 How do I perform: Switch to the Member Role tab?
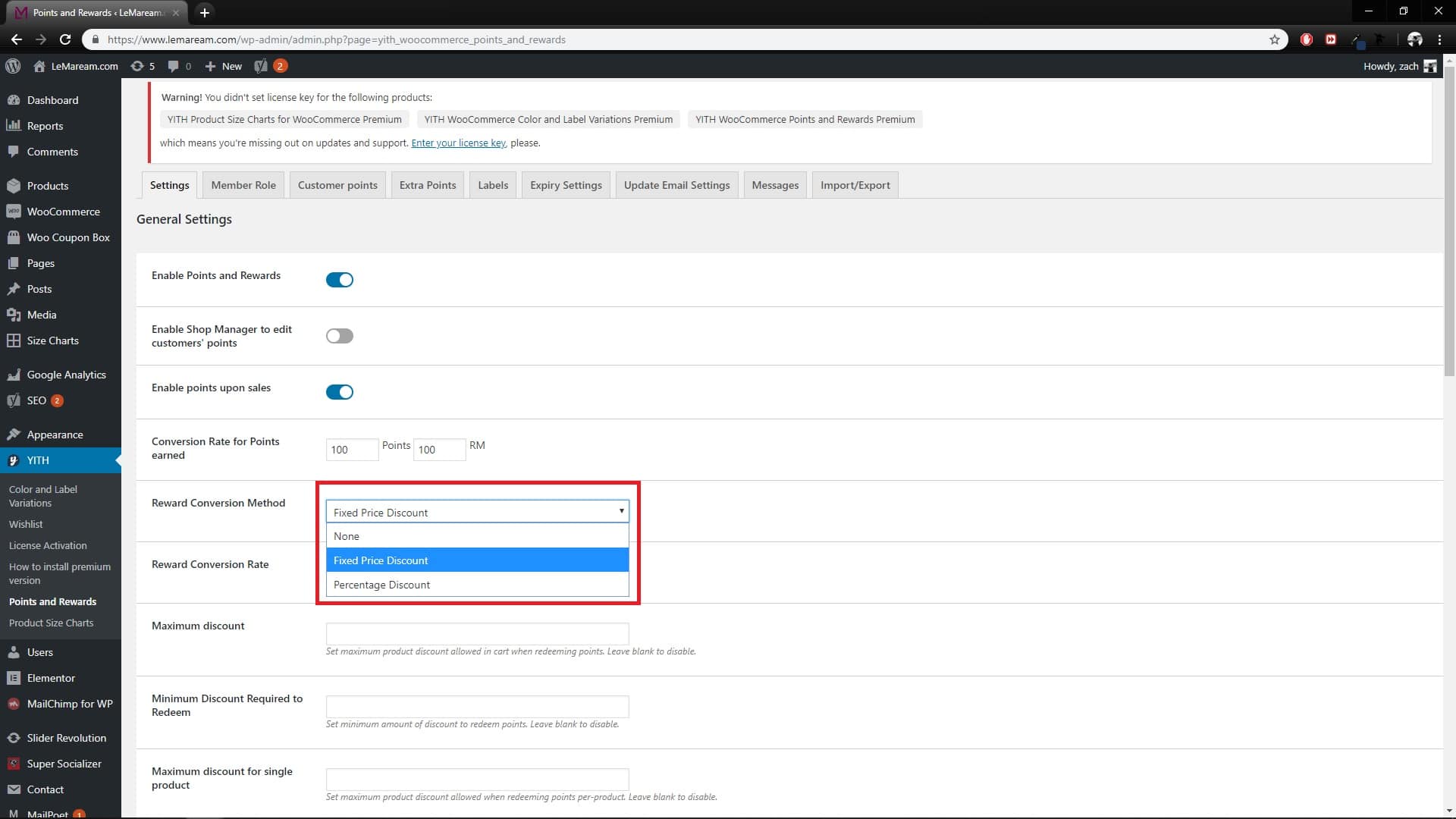(x=243, y=185)
